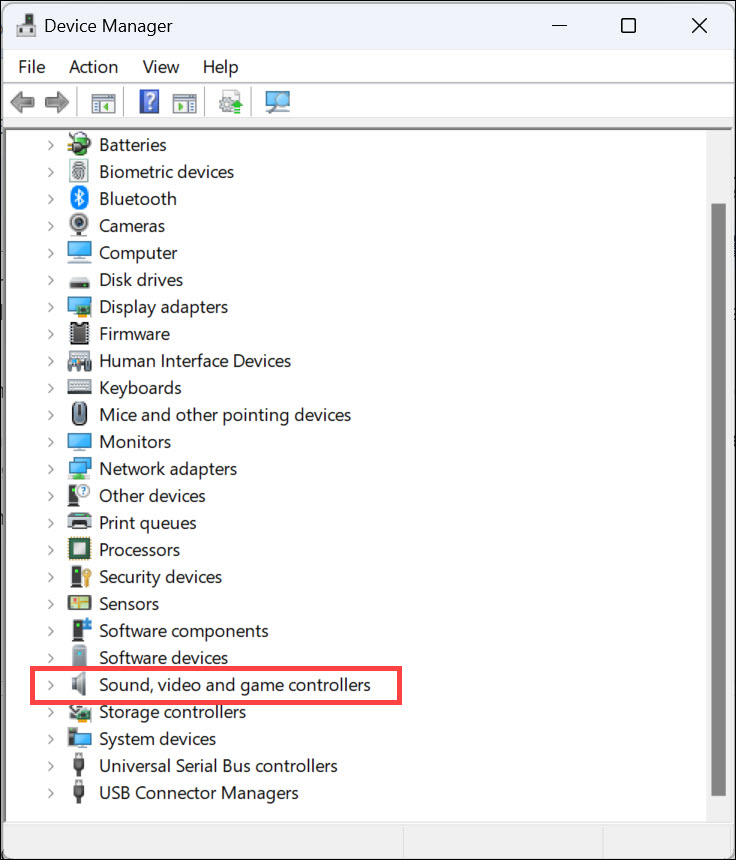736x860 pixels.
Task: Expand the Display adapters chevron
Action: pyautogui.click(x=50, y=307)
